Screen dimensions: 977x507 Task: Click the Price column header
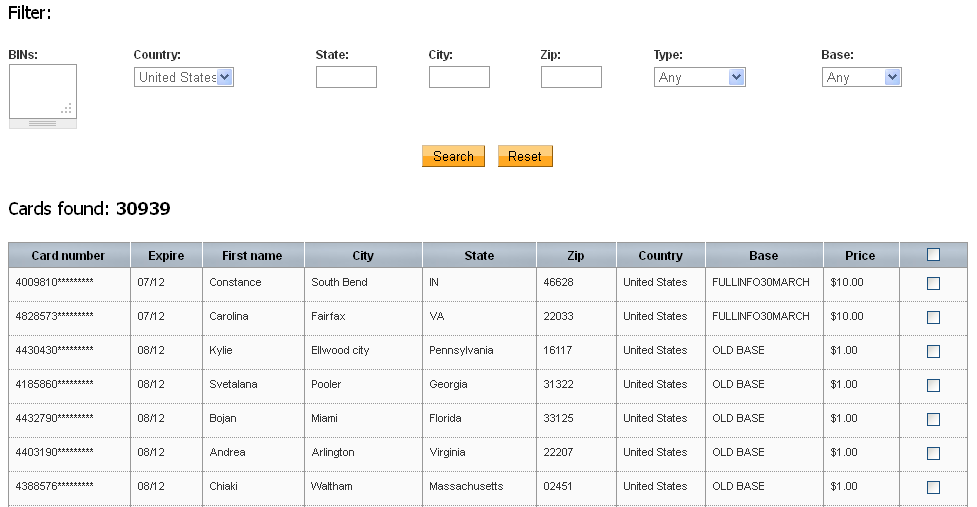(x=860, y=255)
